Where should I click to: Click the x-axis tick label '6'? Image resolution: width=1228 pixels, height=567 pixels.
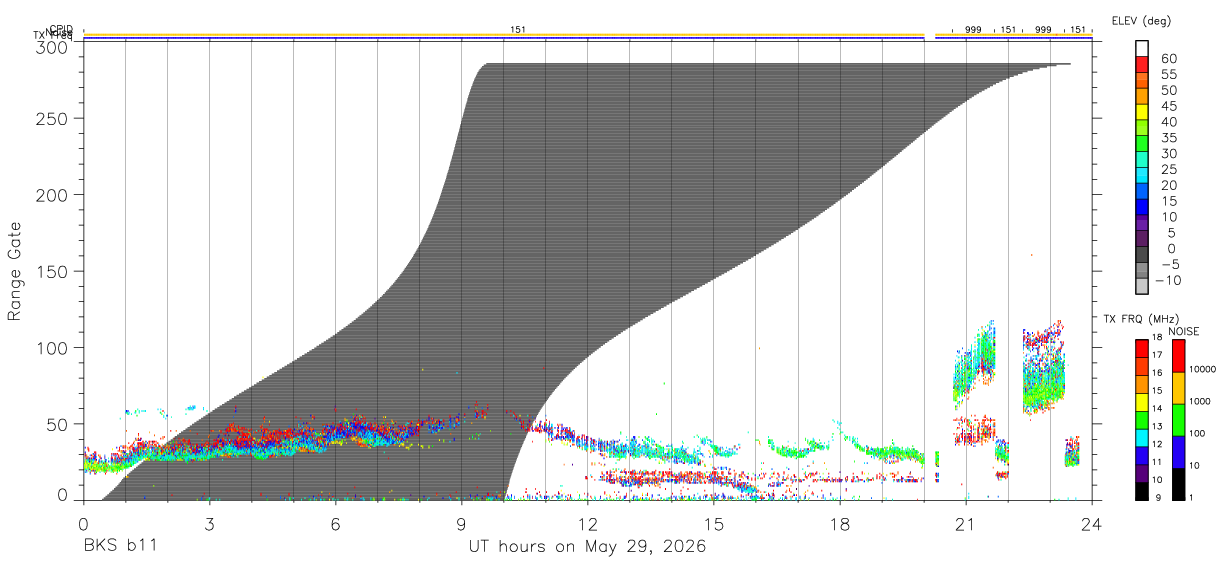click(x=335, y=523)
